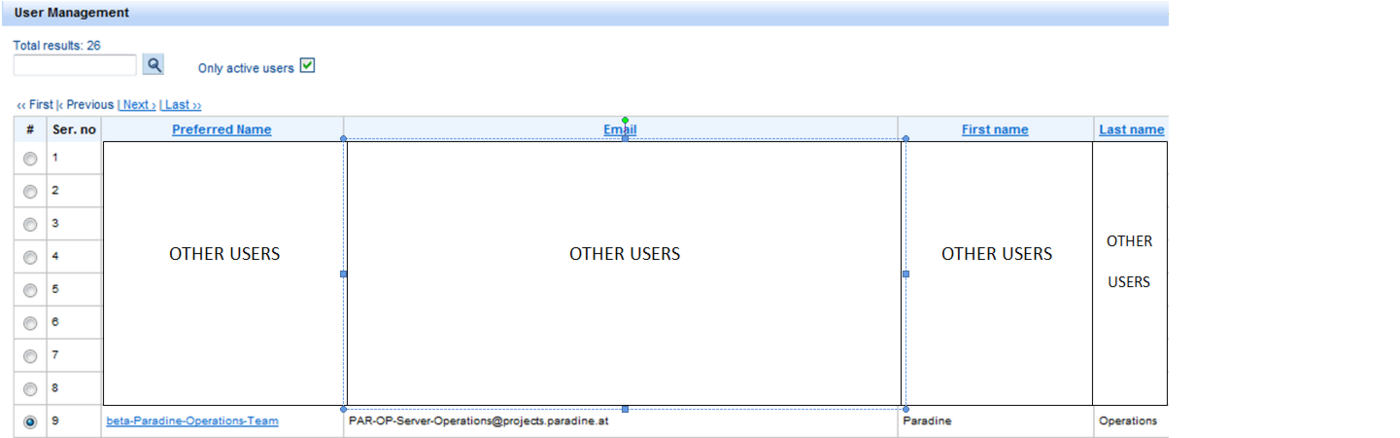The image size is (1400, 438).
Task: Go to the Previous page
Action: point(87,105)
